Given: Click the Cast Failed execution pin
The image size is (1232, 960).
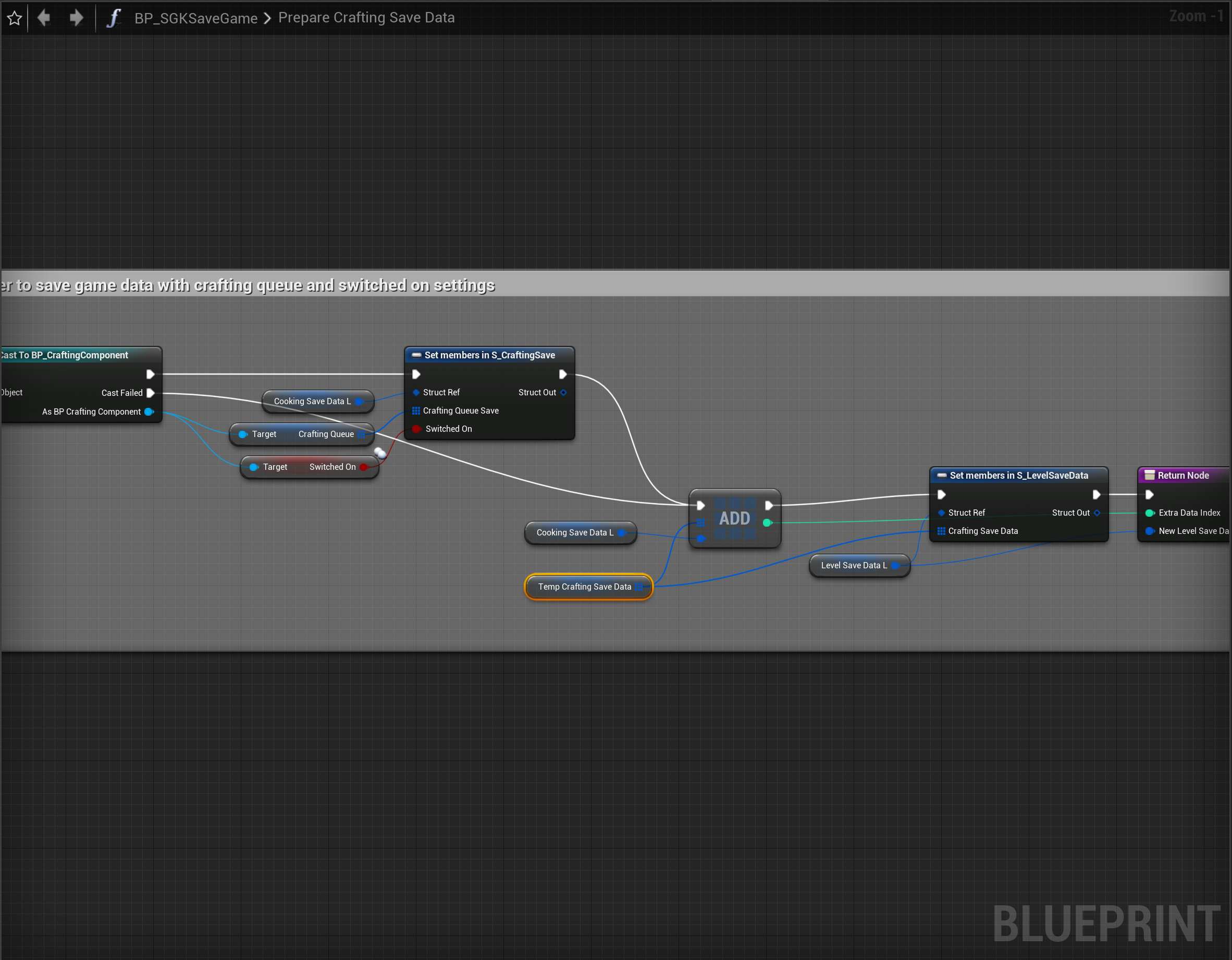Looking at the screenshot, I should pos(151,393).
